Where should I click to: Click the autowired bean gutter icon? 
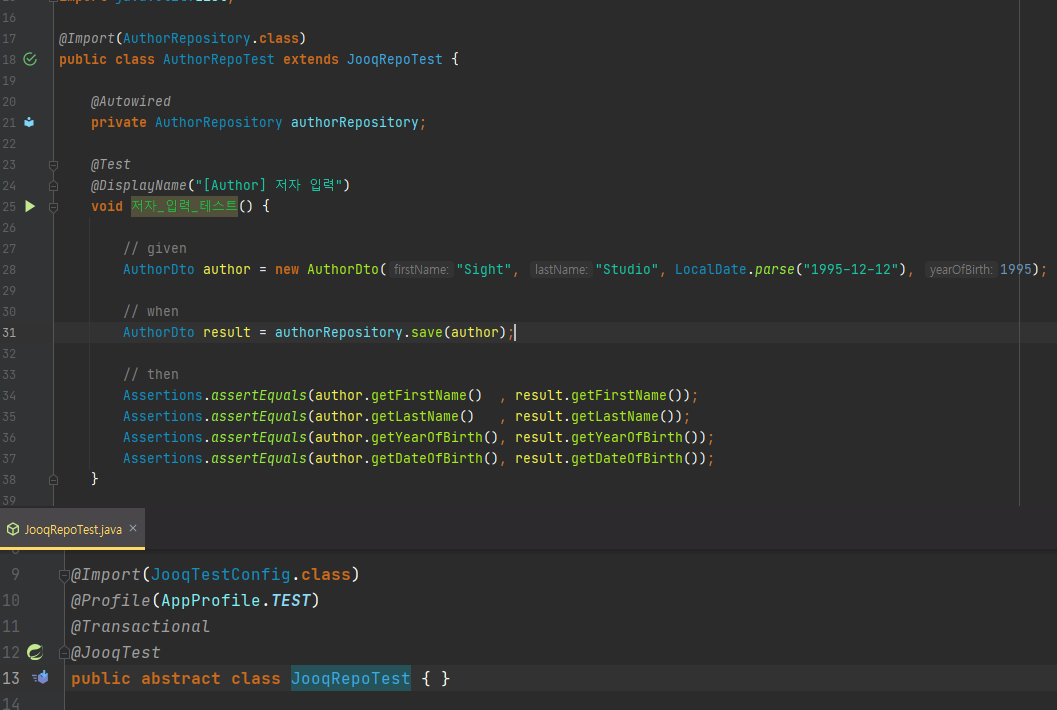(x=29, y=122)
